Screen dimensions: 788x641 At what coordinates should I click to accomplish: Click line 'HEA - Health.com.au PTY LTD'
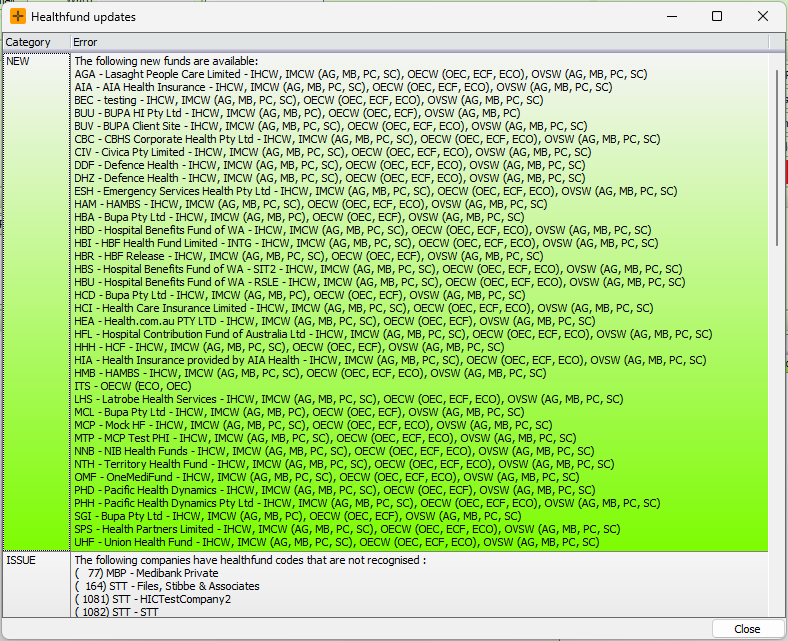click(x=335, y=321)
